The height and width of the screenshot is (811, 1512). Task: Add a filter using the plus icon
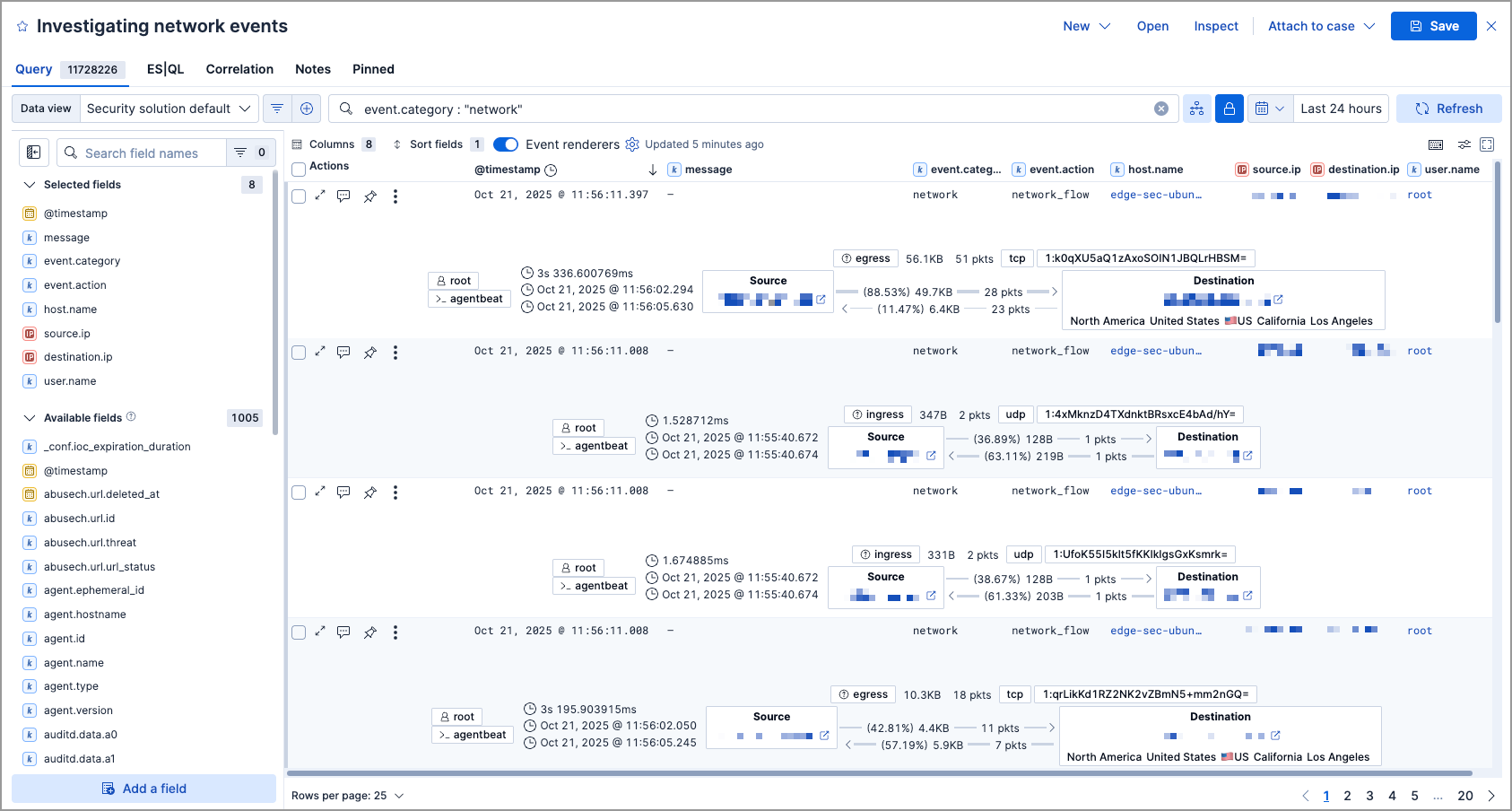coord(307,108)
